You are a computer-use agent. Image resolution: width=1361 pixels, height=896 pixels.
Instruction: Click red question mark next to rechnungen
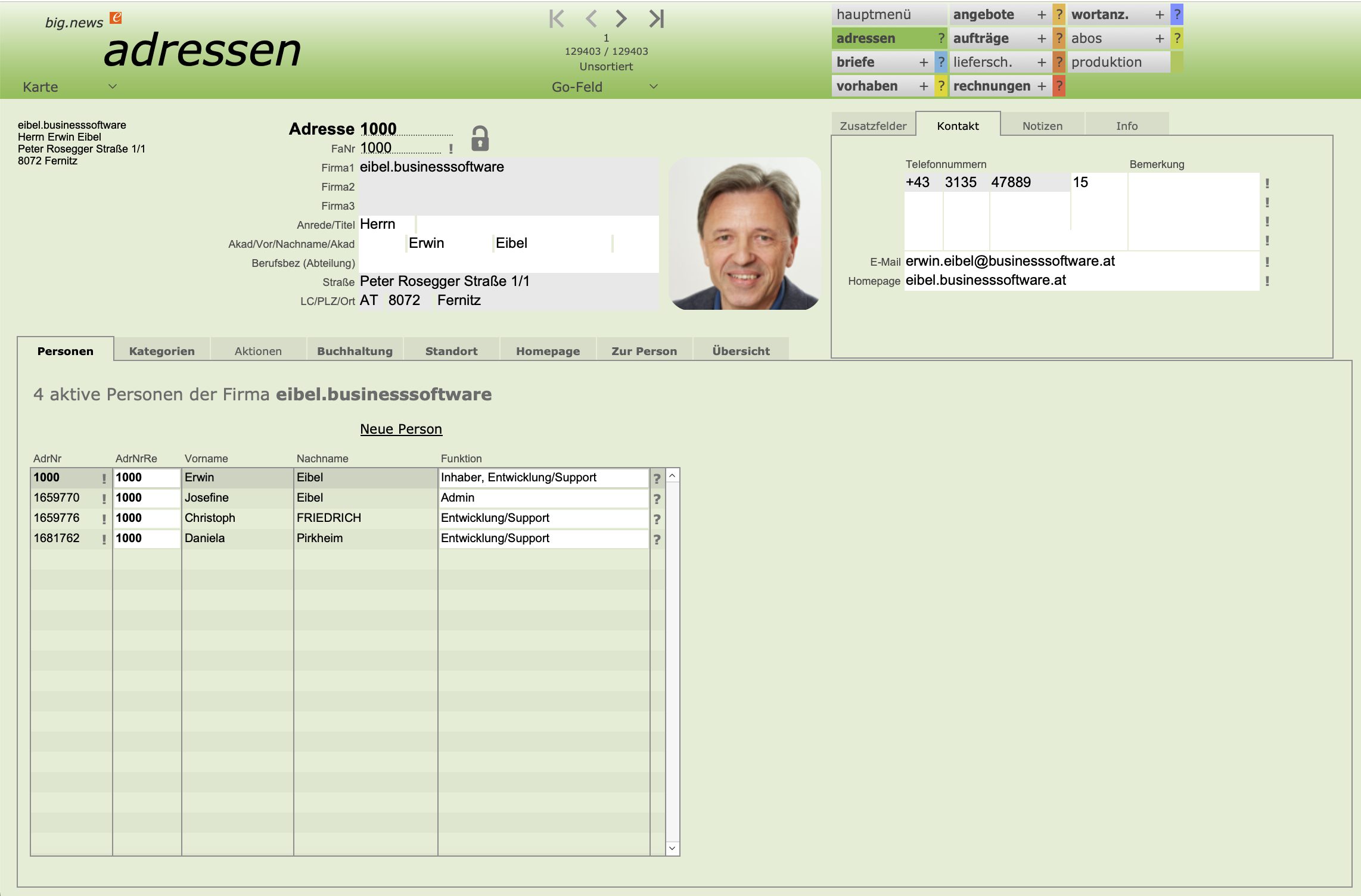point(1059,86)
